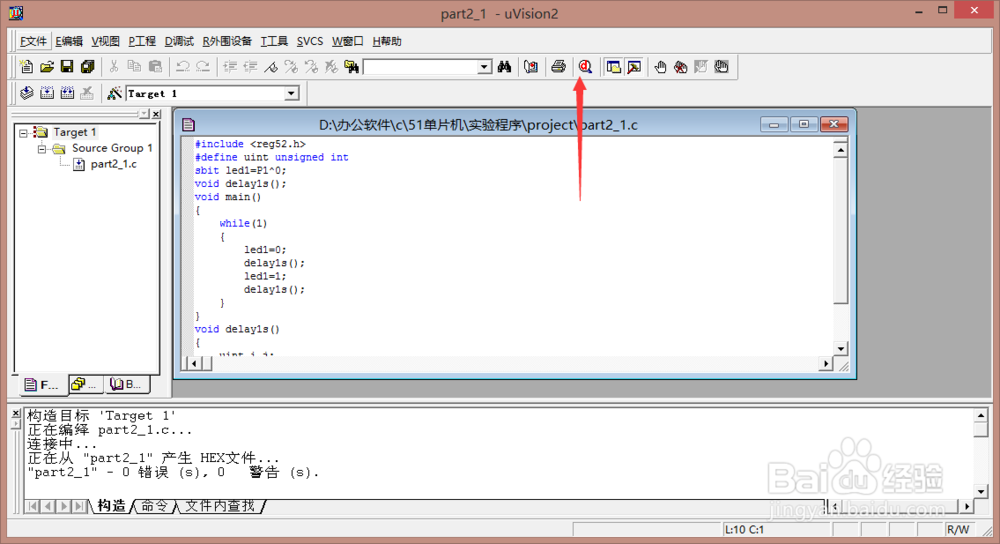This screenshot has width=1000, height=544.
Task: Jump to the next bookmark
Action: [x=291, y=66]
